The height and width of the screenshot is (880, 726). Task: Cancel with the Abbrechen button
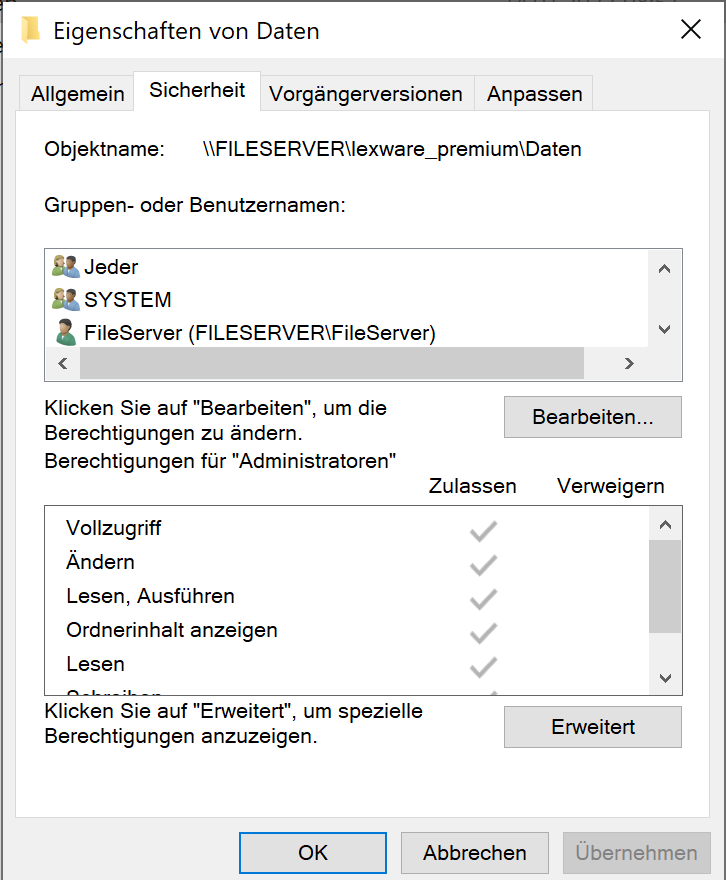pyautogui.click(x=474, y=853)
